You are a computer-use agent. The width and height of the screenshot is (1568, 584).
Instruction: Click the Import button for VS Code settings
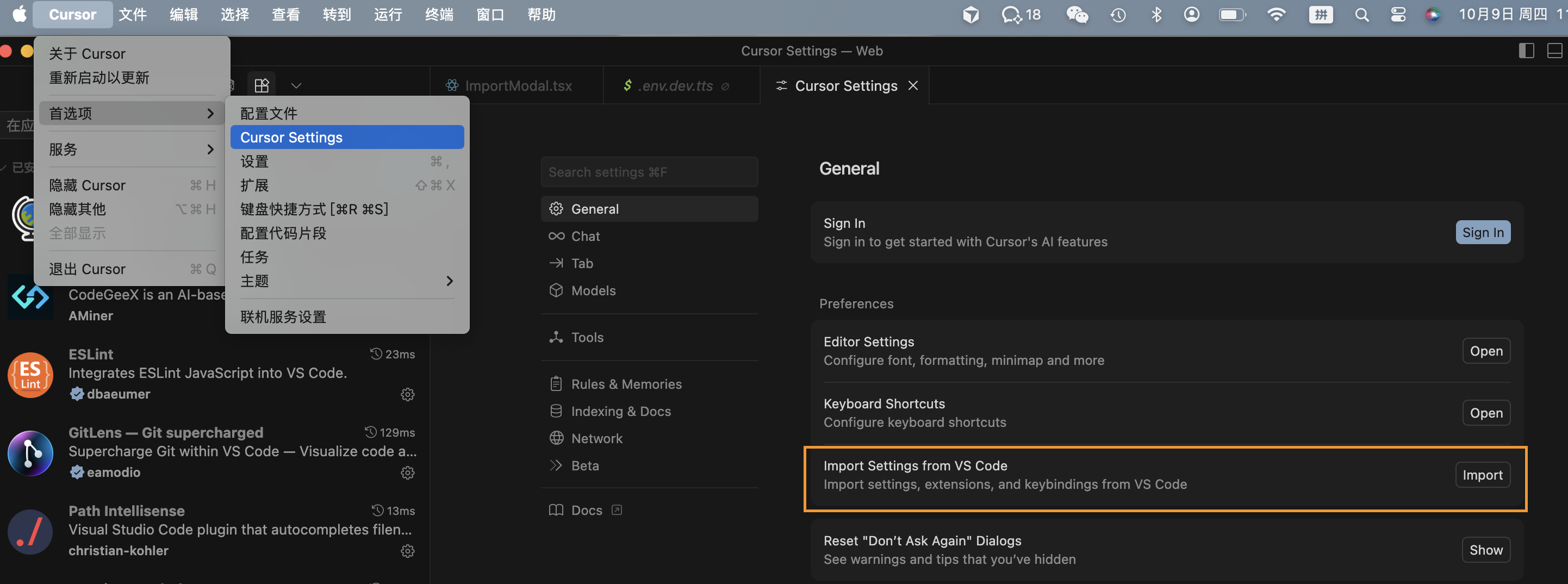pos(1482,475)
